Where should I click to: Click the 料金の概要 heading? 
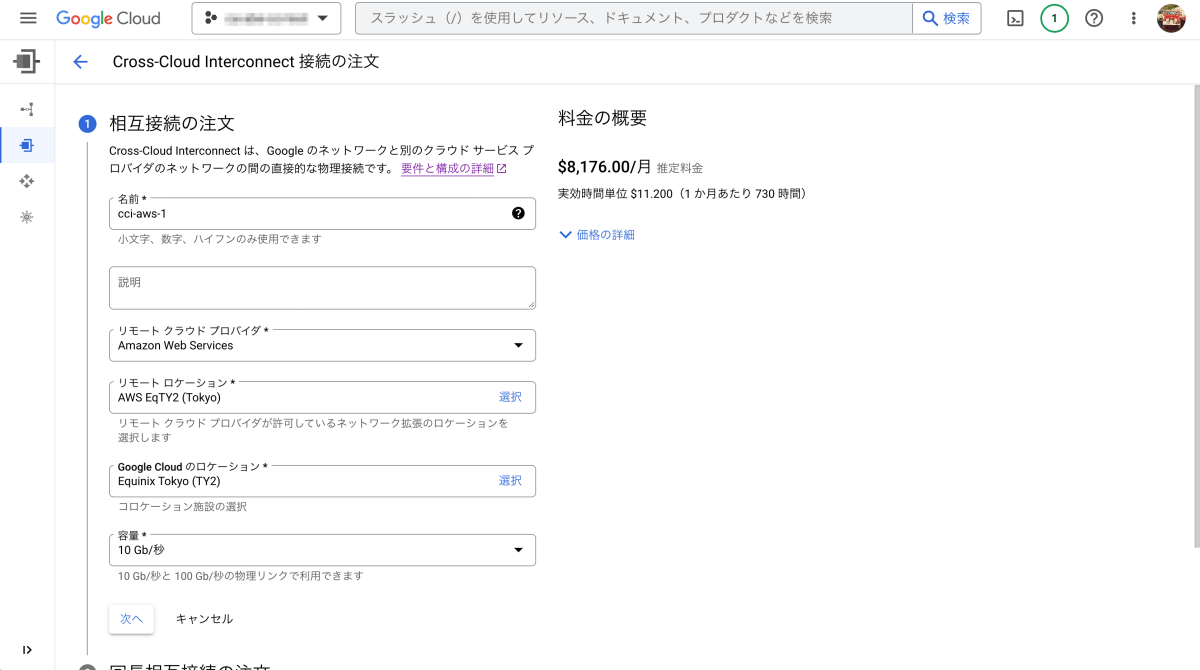(602, 118)
